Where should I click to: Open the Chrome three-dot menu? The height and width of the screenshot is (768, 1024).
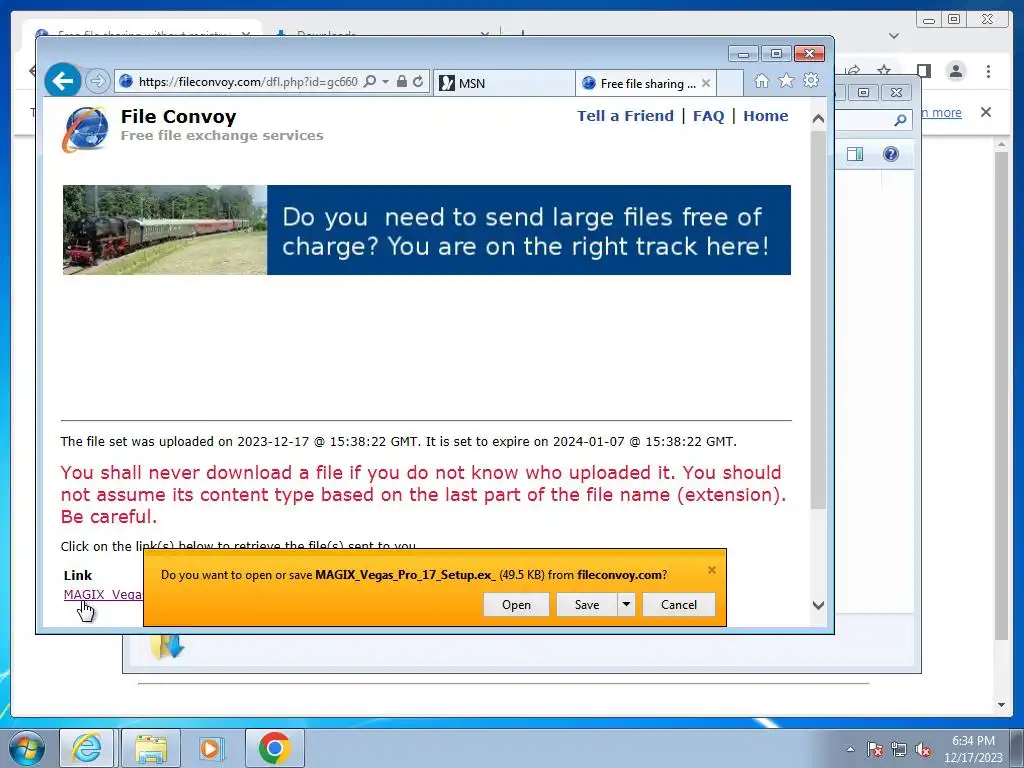[x=988, y=71]
